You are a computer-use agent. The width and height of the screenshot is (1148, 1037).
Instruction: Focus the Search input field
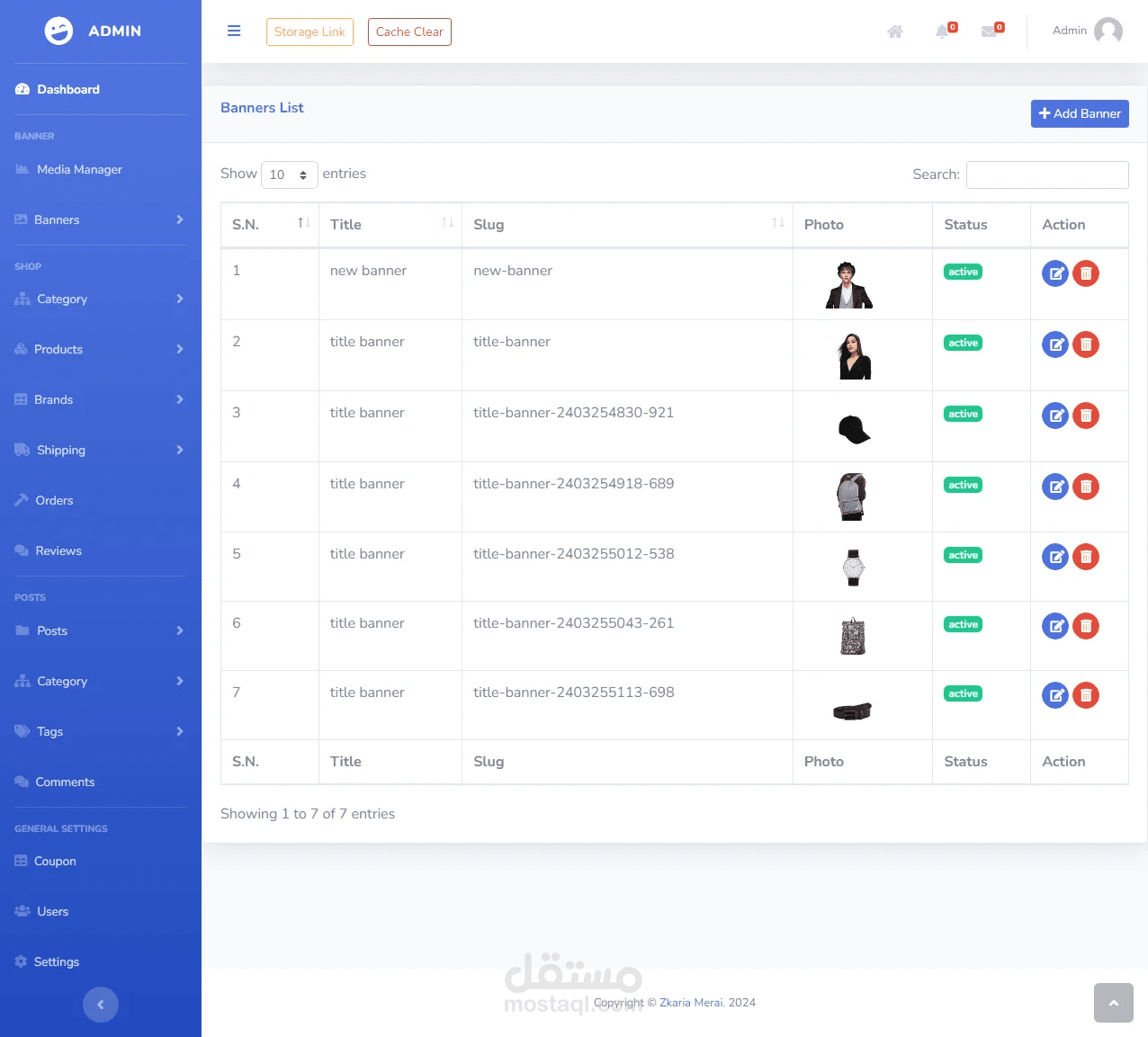(1047, 174)
